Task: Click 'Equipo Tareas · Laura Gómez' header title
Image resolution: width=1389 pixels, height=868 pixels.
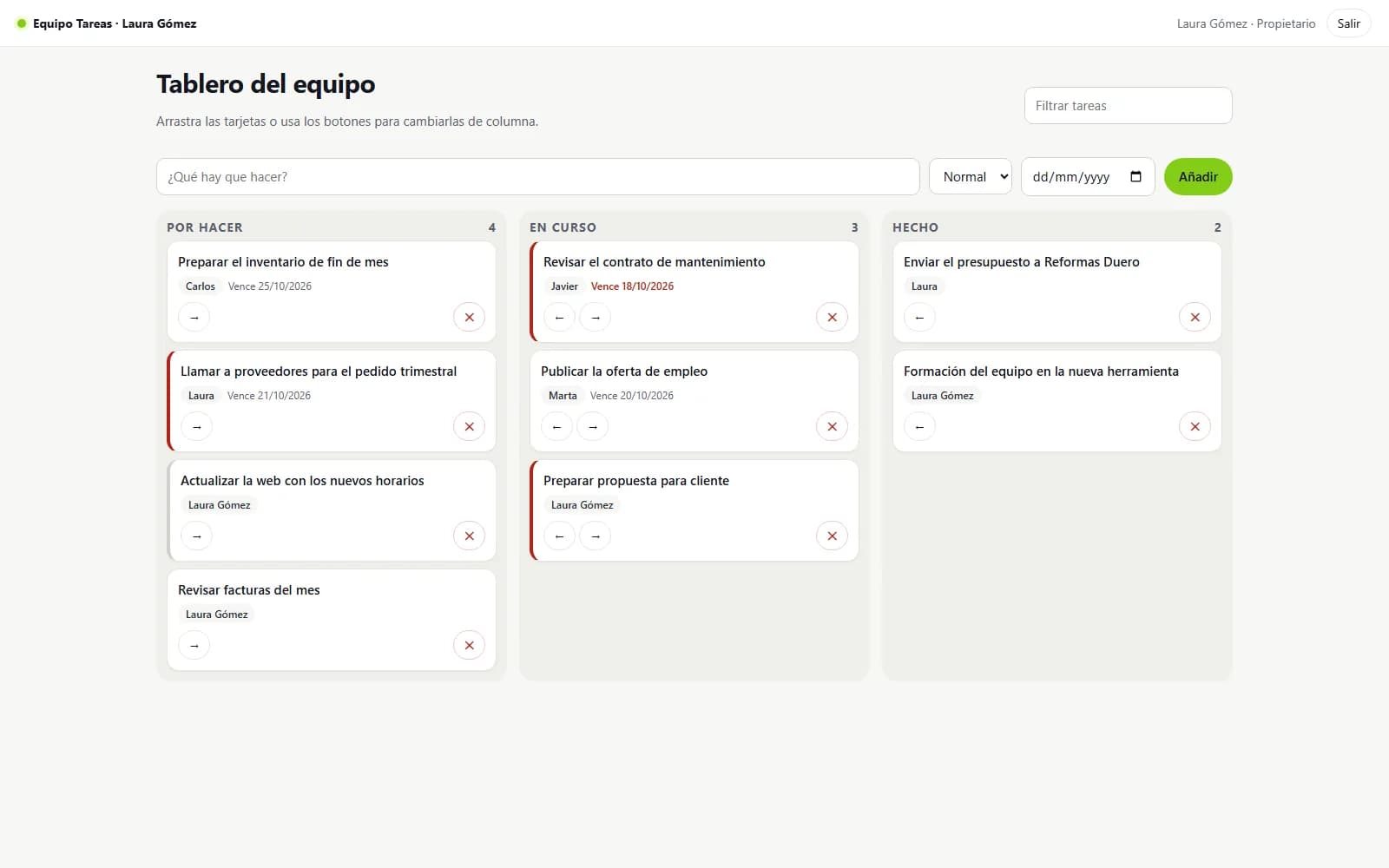Action: tap(115, 23)
